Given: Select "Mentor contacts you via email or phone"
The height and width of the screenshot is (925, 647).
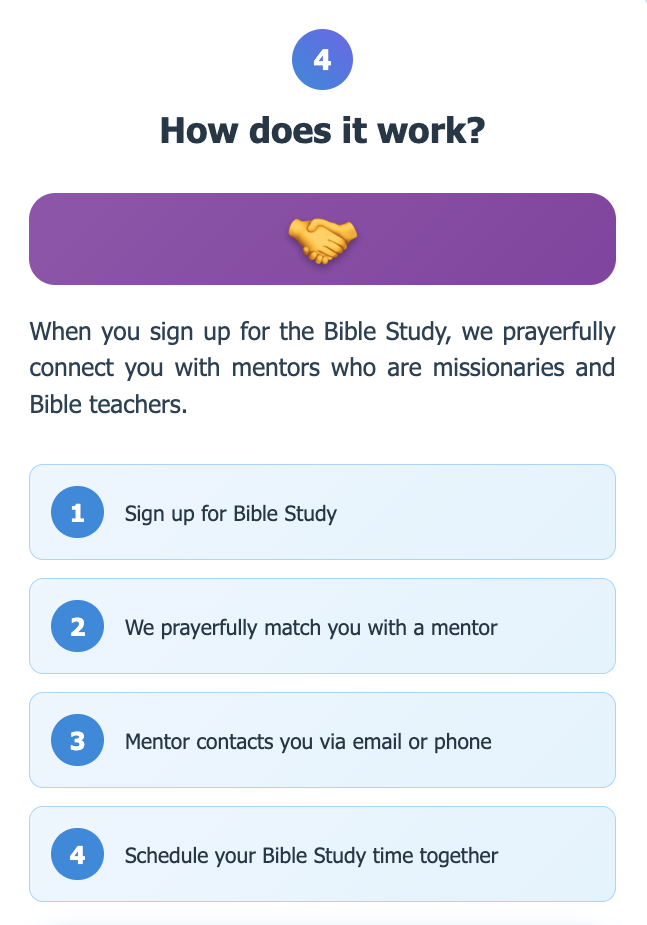Looking at the screenshot, I should tap(323, 740).
